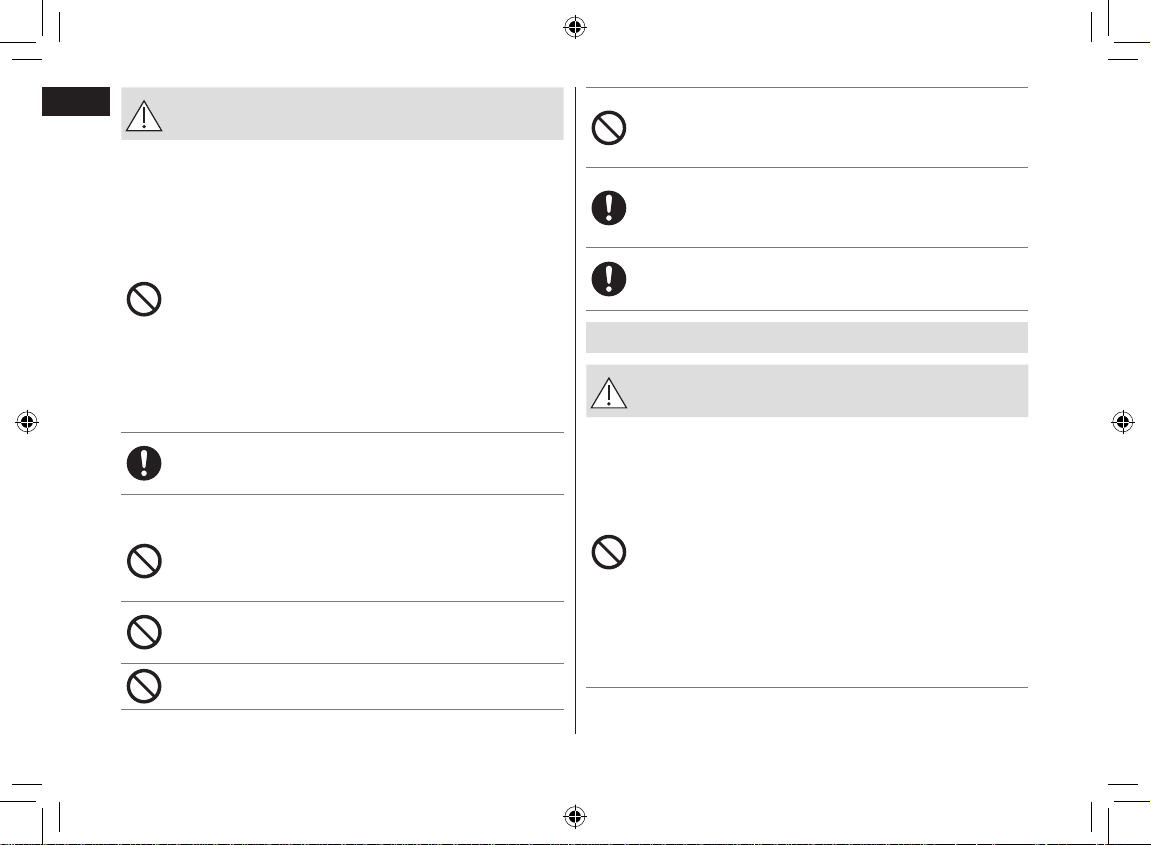Viewport: 1151px width, 845px height.
Task: Click the gray warning header bar beside the right triangle
Action: 807,391
